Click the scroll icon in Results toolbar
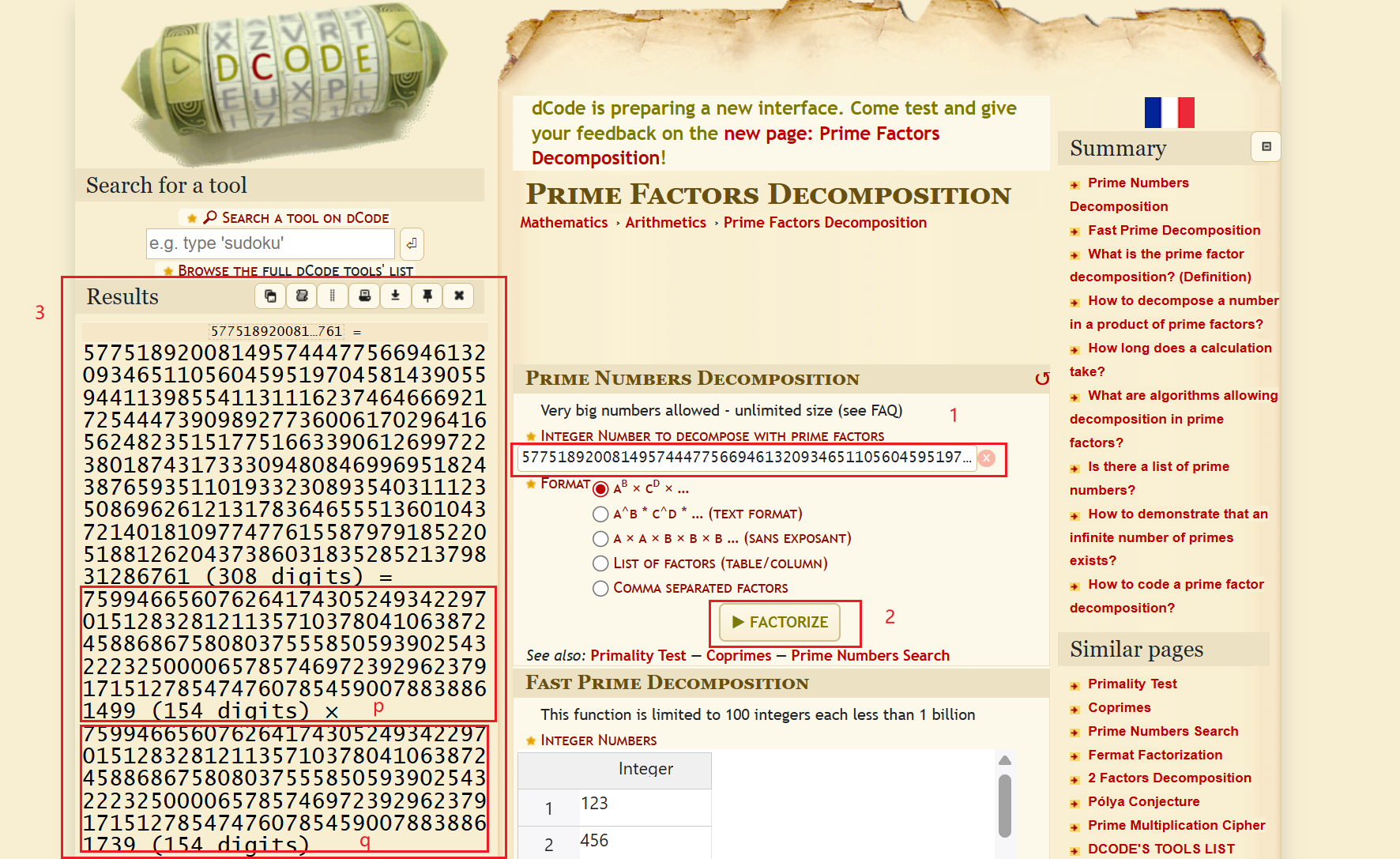Image resolution: width=1400 pixels, height=859 pixels. (x=302, y=296)
